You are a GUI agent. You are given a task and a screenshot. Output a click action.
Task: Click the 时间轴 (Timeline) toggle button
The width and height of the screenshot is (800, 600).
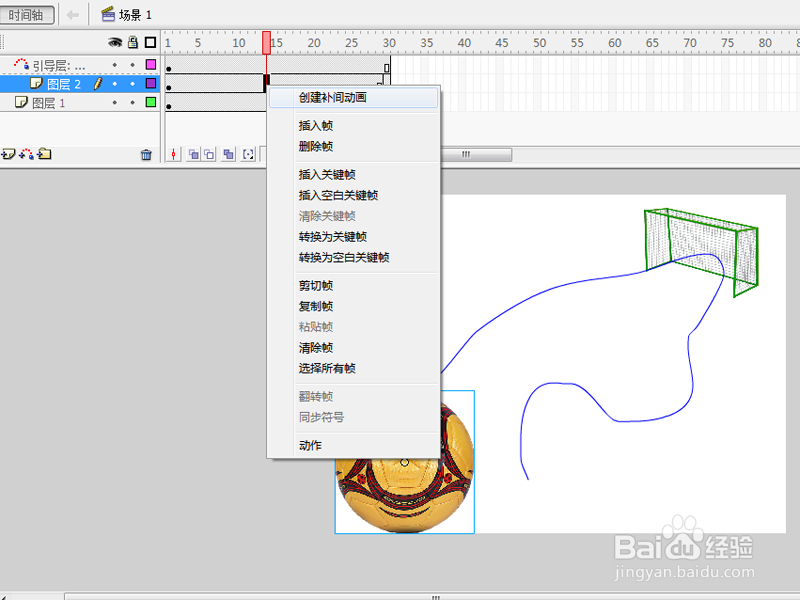coord(27,15)
